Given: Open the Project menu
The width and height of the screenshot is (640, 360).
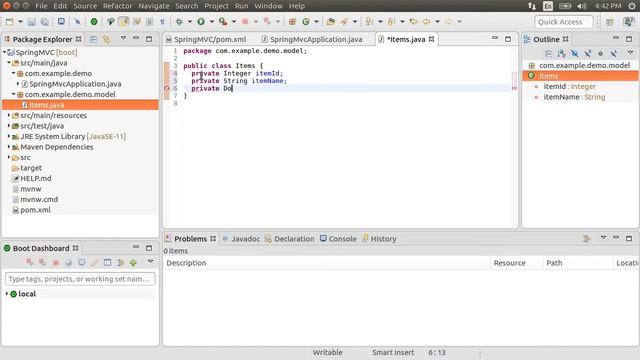Looking at the screenshot, I should pyautogui.click(x=216, y=6).
